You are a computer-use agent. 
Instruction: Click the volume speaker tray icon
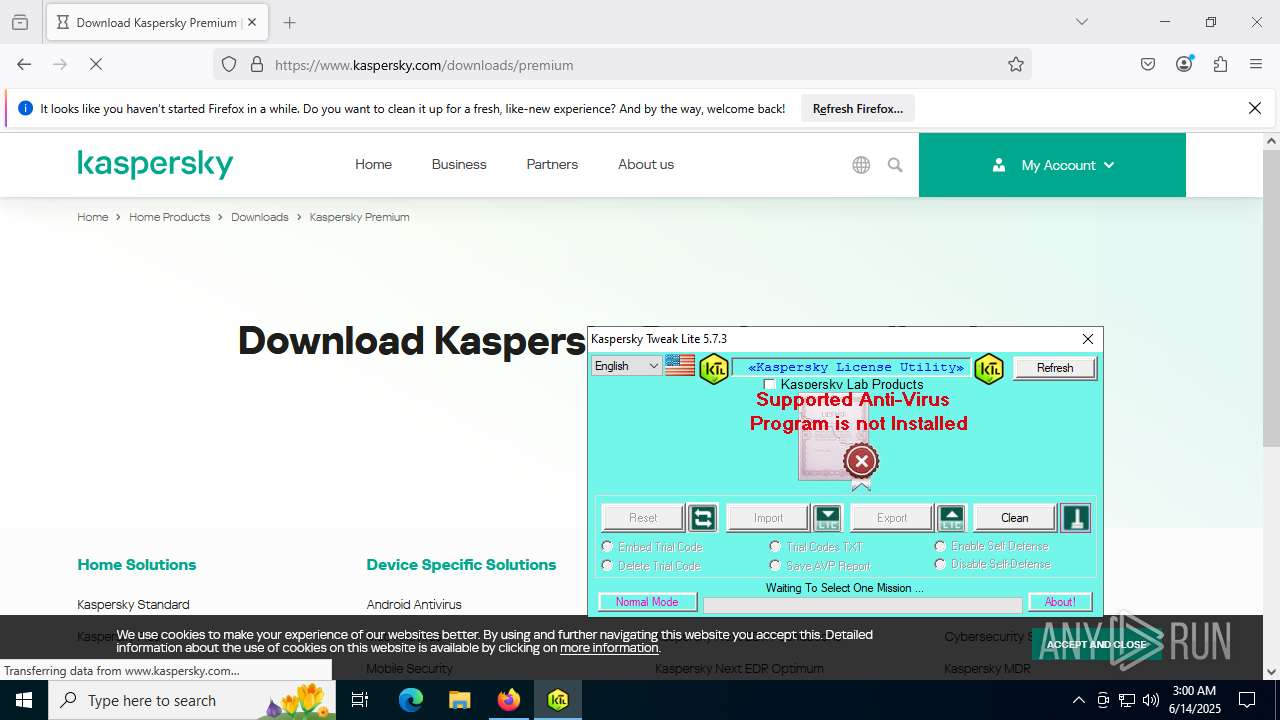(1151, 700)
